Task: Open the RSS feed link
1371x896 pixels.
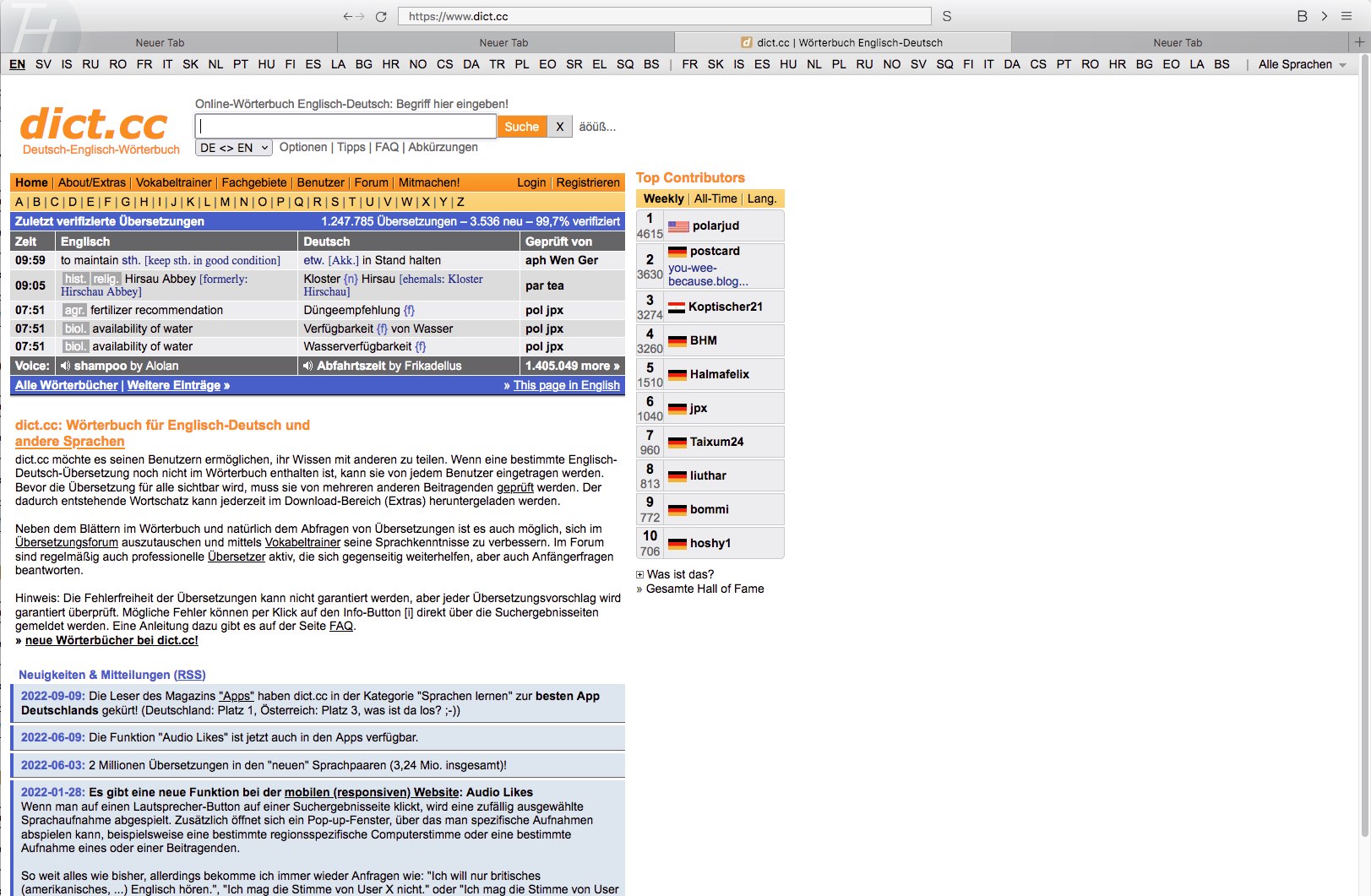Action: click(x=190, y=675)
